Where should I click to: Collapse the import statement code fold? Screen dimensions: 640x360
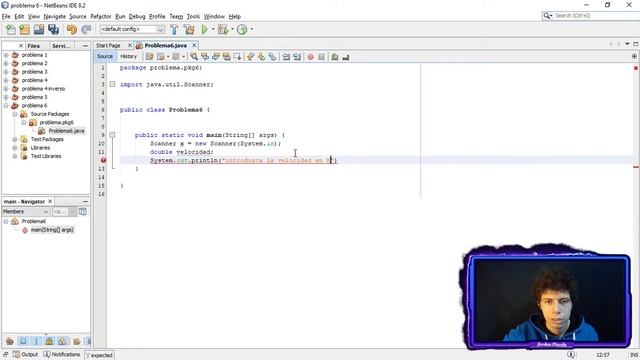pyautogui.click(x=112, y=84)
